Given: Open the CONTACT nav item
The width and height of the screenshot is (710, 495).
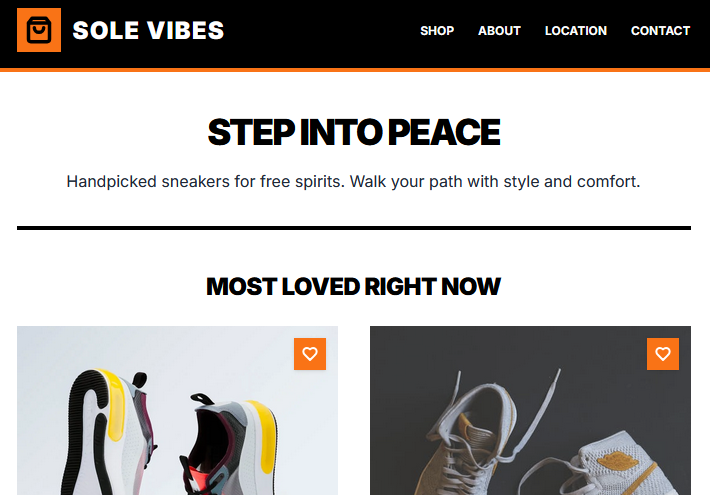Looking at the screenshot, I should coord(660,31).
